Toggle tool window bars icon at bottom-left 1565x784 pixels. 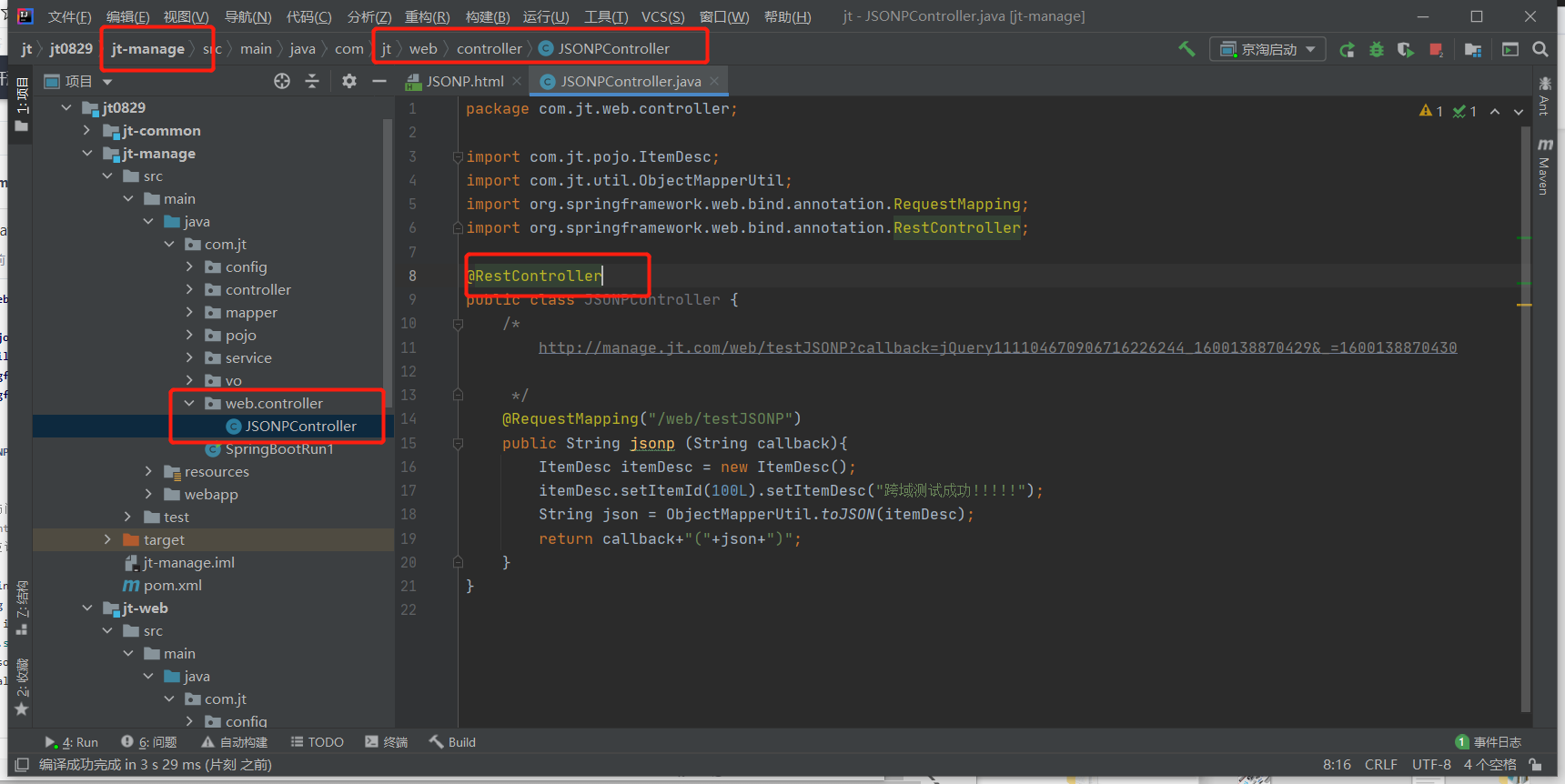coord(22,765)
